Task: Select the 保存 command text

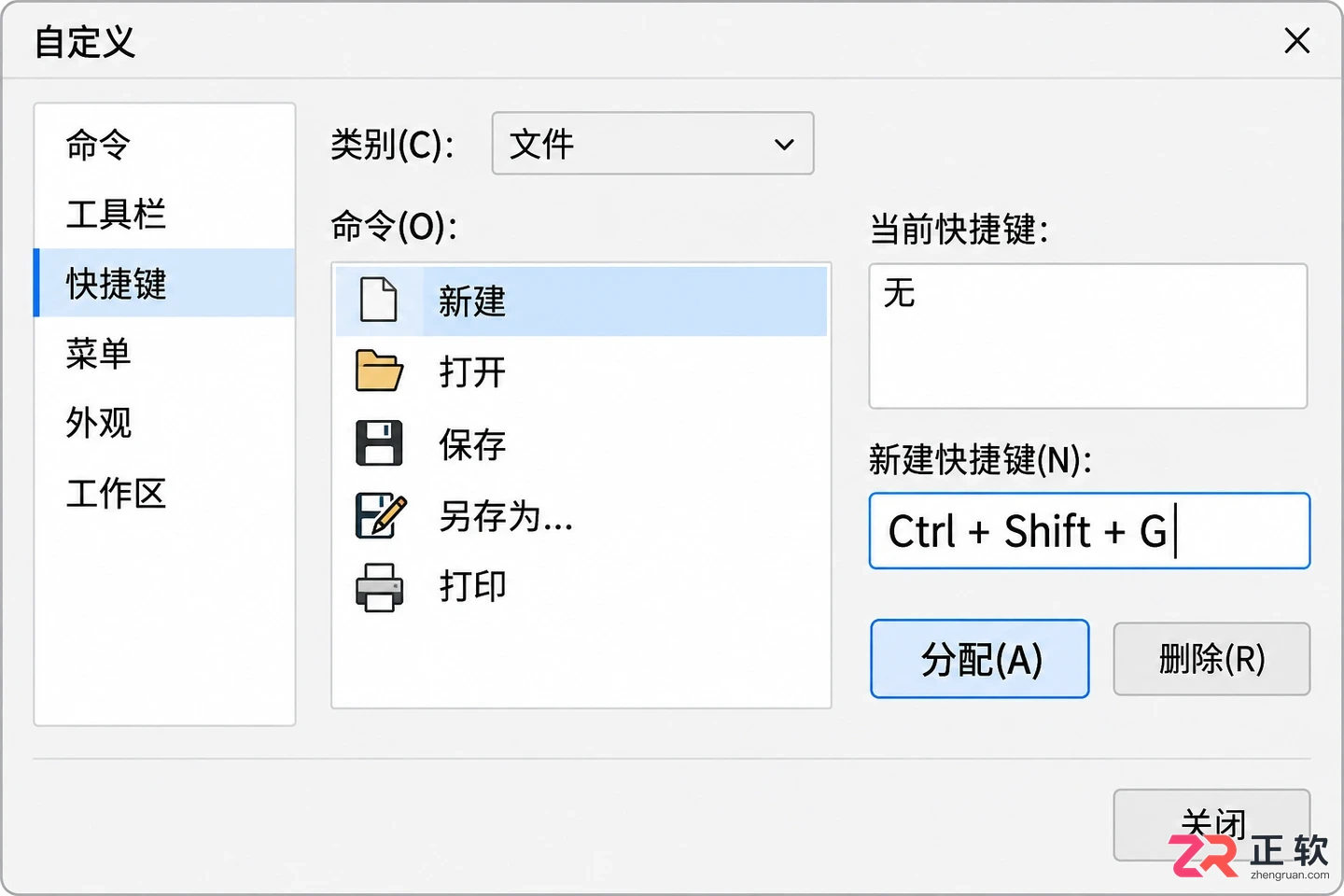Action: click(472, 444)
